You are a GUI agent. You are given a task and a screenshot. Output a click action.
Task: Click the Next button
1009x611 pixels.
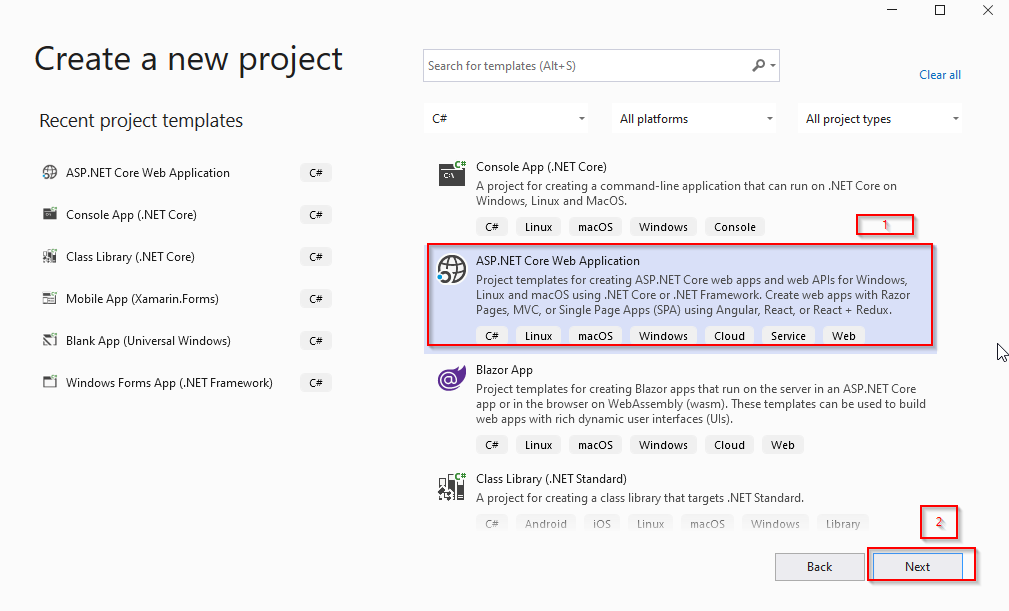(x=918, y=566)
